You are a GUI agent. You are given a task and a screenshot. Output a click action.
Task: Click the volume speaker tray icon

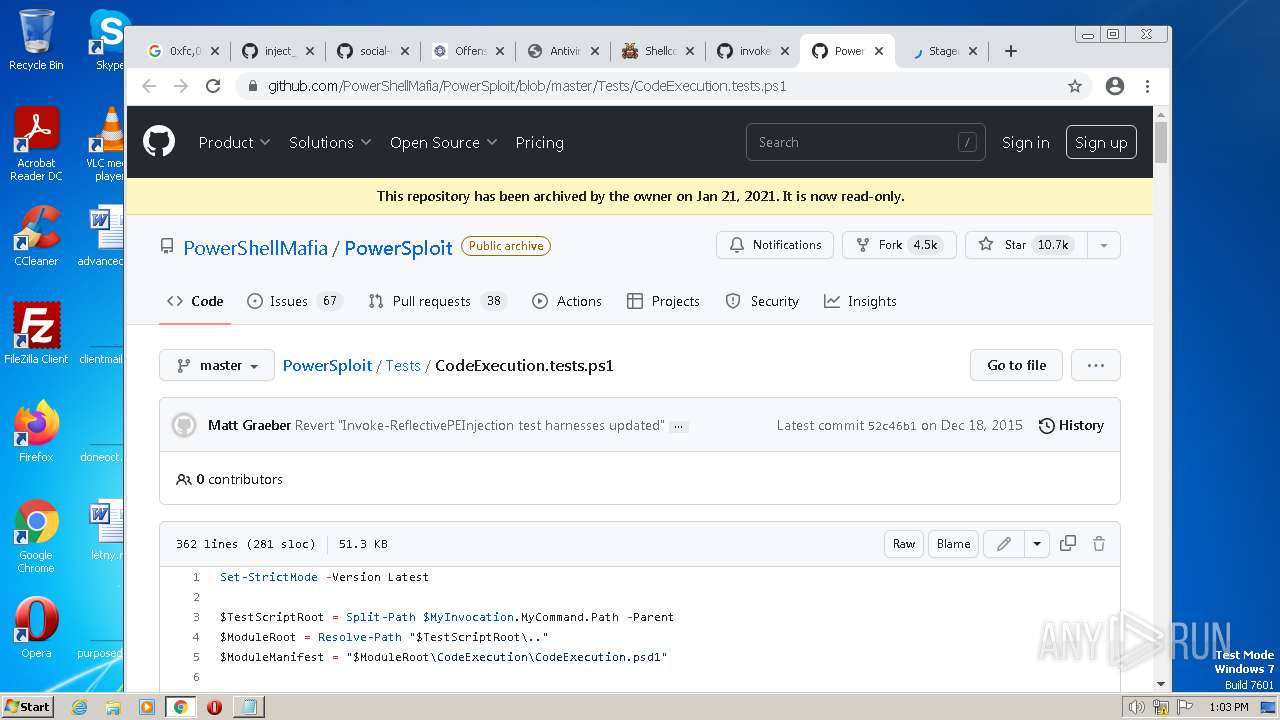[1137, 707]
